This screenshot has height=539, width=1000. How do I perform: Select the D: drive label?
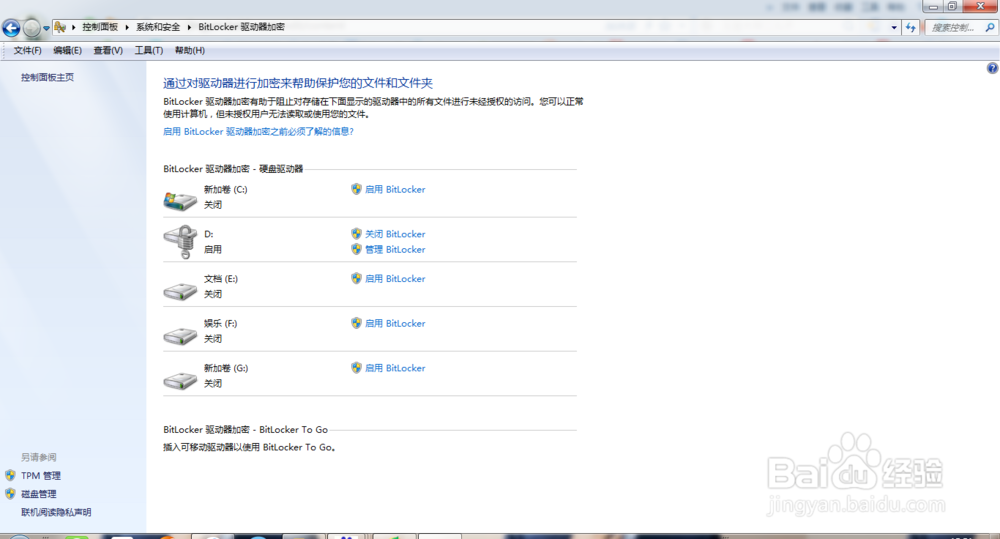click(x=209, y=234)
